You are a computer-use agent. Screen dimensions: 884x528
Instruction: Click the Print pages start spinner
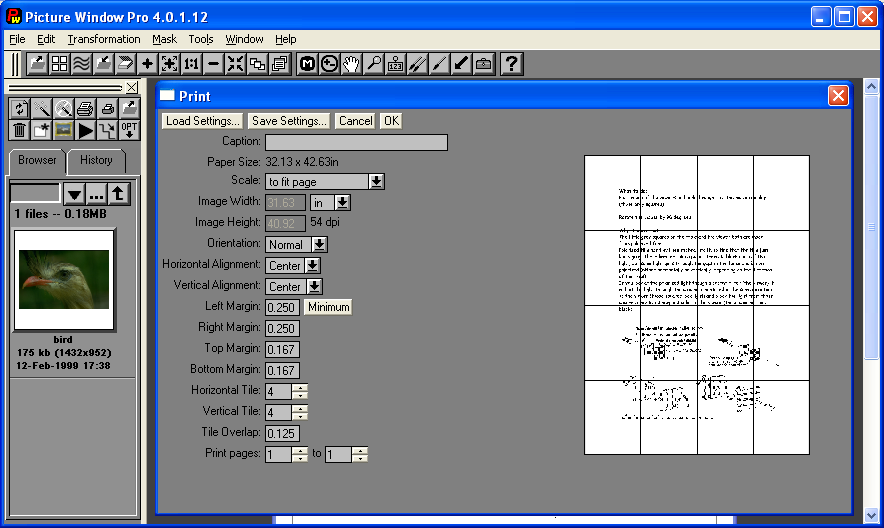pos(300,454)
